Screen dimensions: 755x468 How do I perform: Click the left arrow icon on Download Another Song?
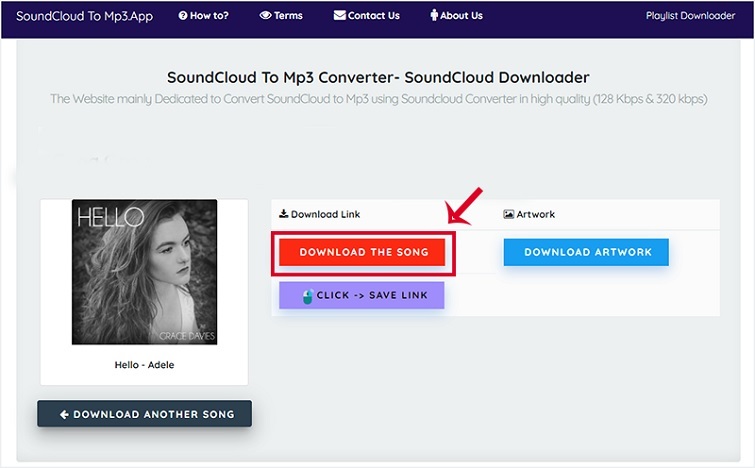tap(64, 414)
